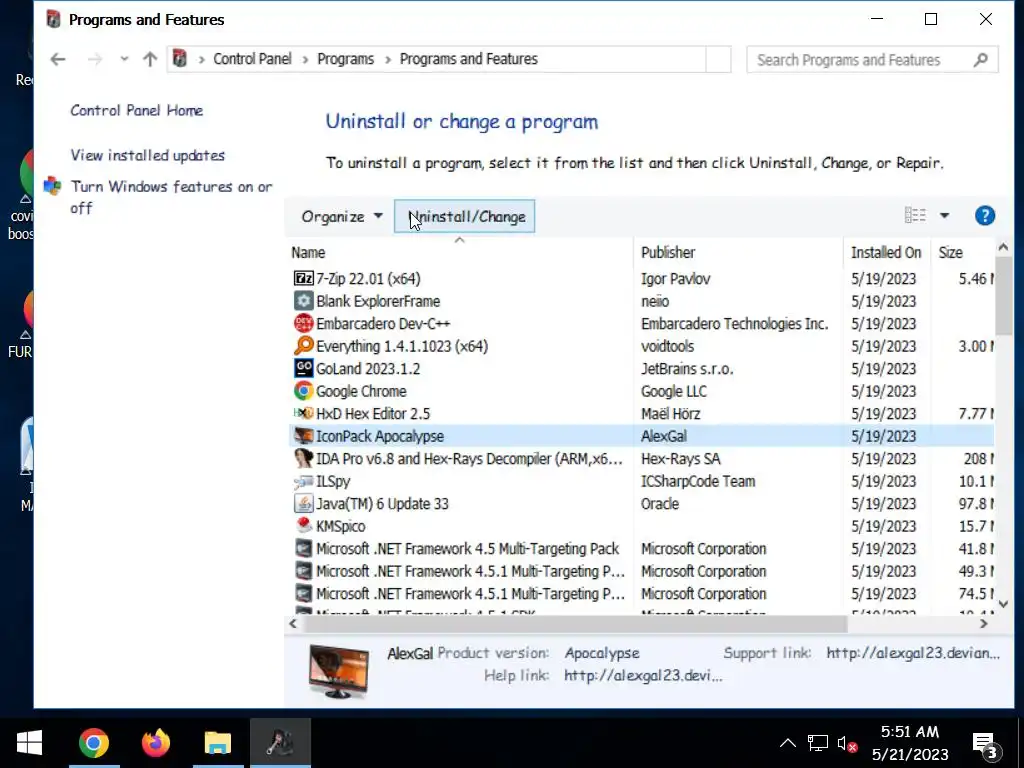This screenshot has height=768, width=1024.
Task: Click the Everything search magnifier icon
Action: click(x=304, y=345)
